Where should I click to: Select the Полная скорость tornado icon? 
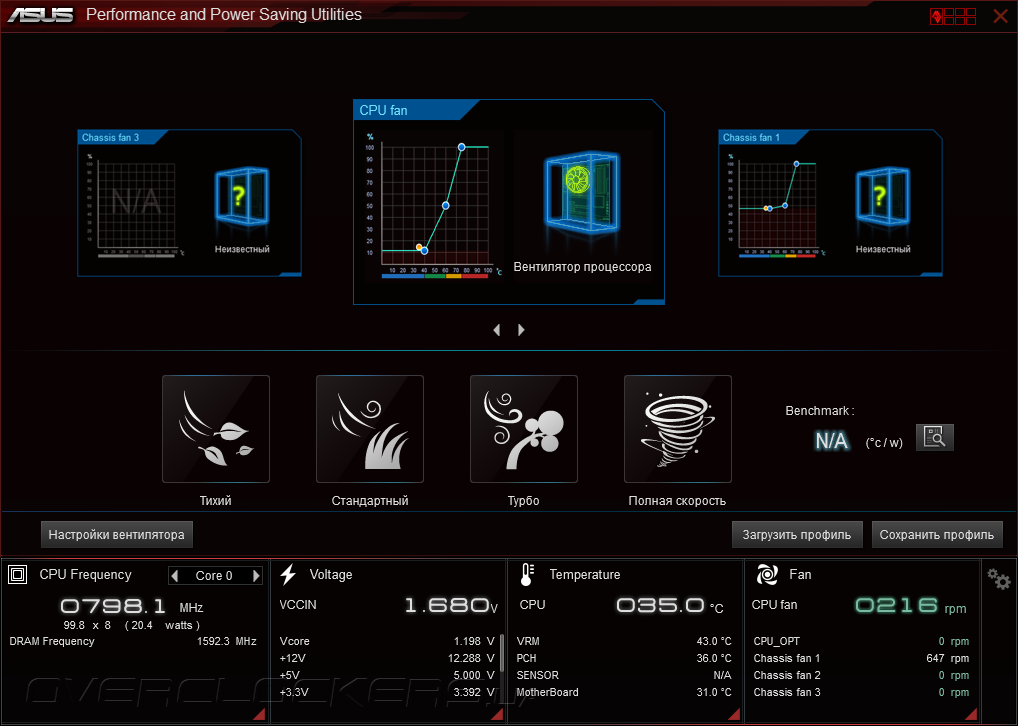677,429
